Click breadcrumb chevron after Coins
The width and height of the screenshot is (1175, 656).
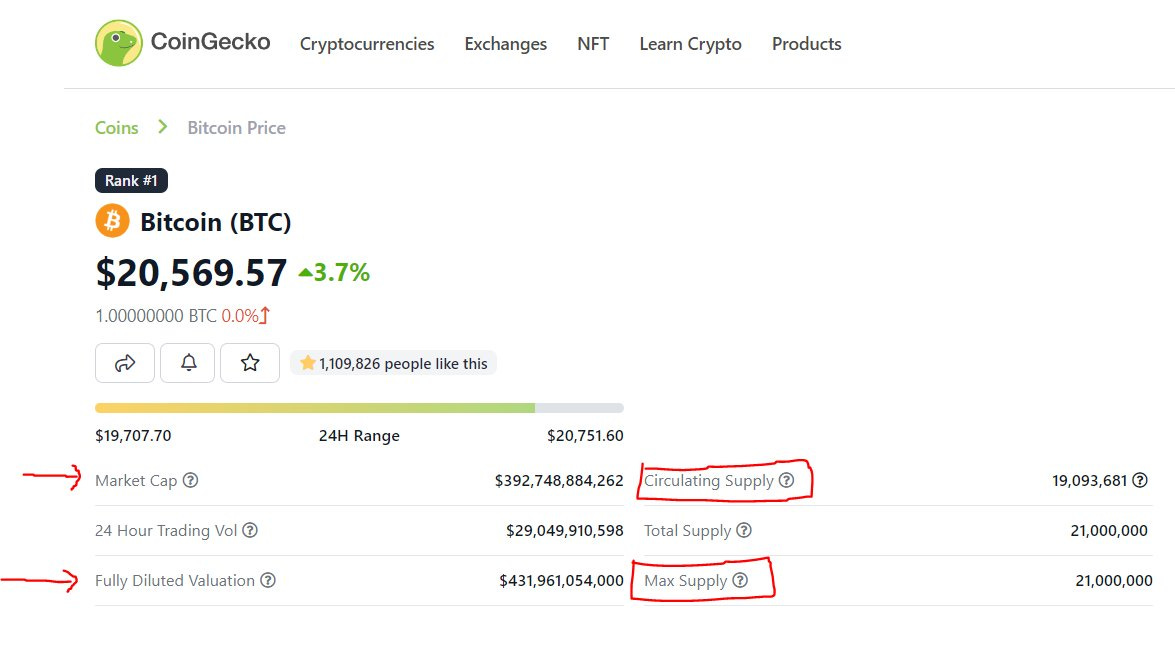163,127
